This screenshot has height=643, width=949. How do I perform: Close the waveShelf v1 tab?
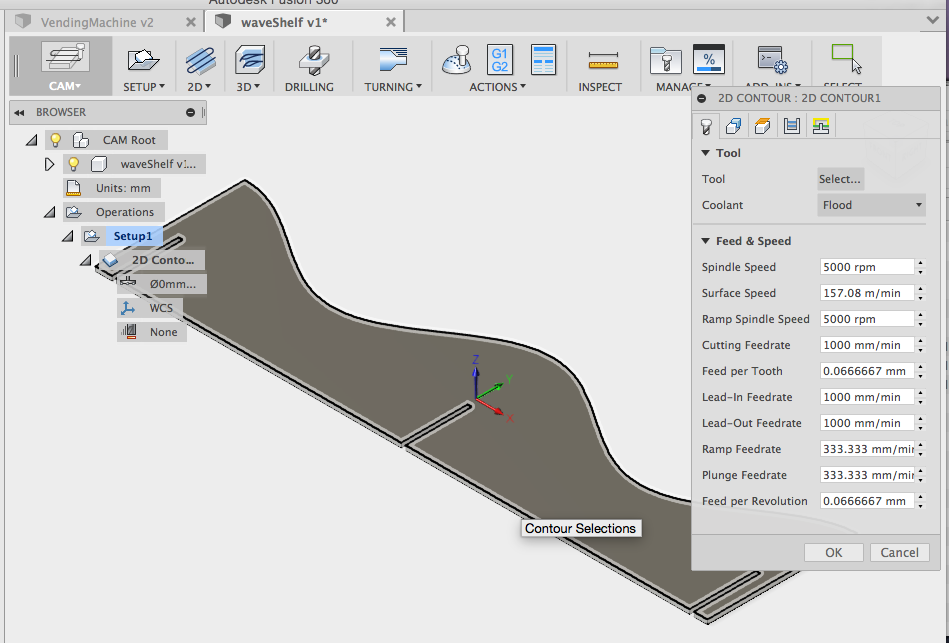pyautogui.click(x=391, y=22)
